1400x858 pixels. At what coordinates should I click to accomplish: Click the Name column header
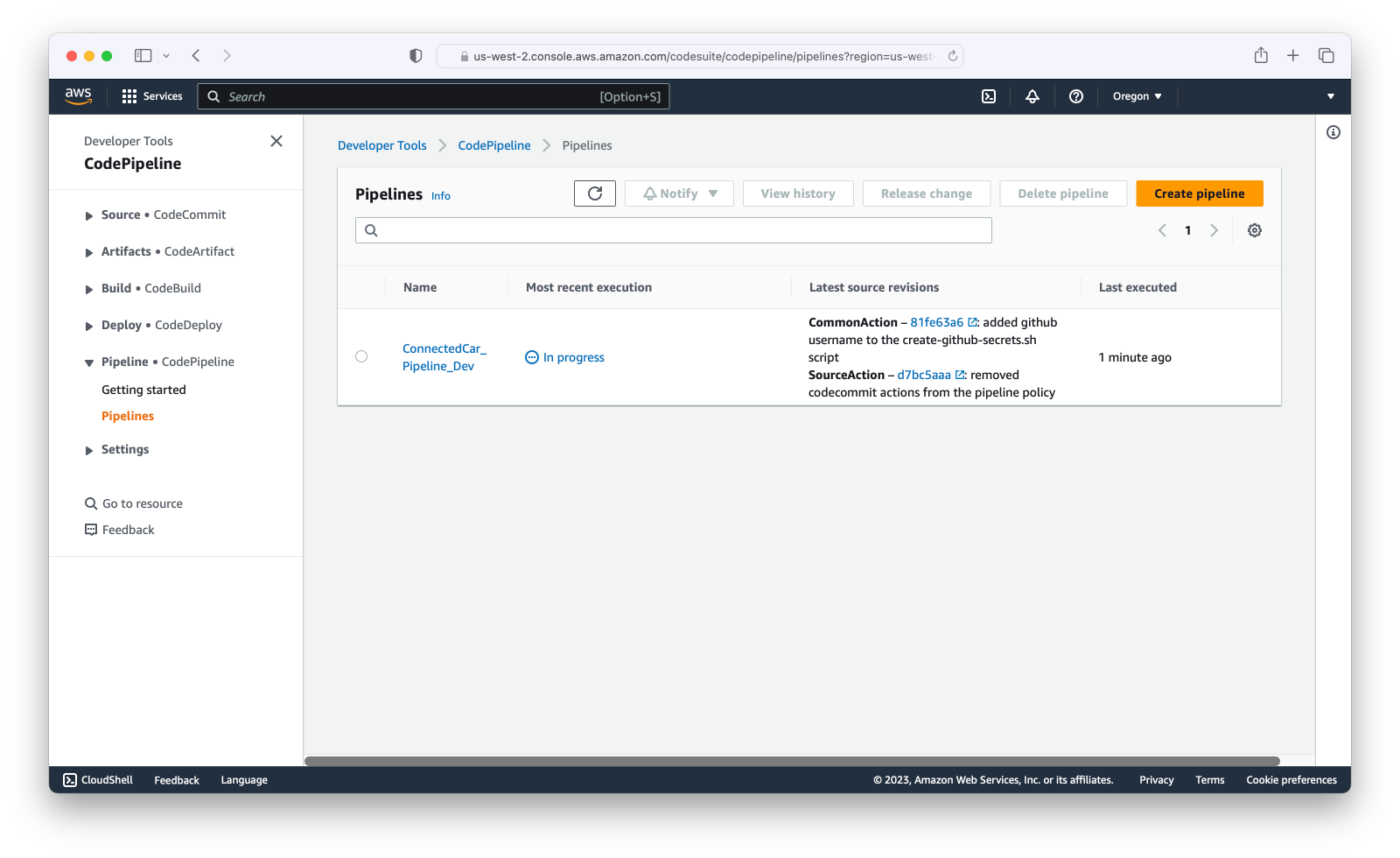coord(420,287)
